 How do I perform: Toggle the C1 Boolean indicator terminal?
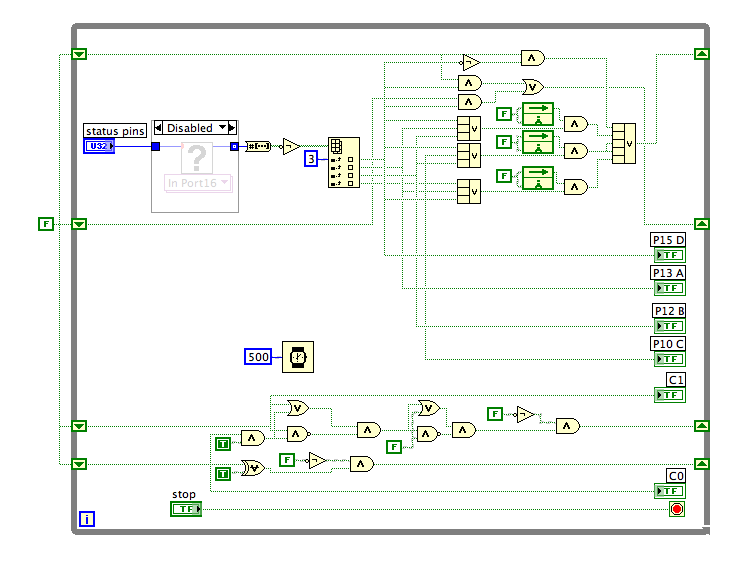click(670, 395)
